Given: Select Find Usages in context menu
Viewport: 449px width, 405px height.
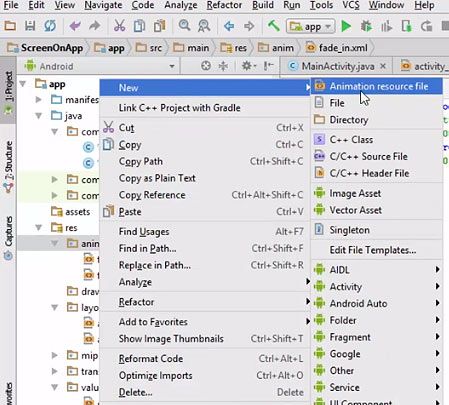Looking at the screenshot, I should [x=205, y=232].
